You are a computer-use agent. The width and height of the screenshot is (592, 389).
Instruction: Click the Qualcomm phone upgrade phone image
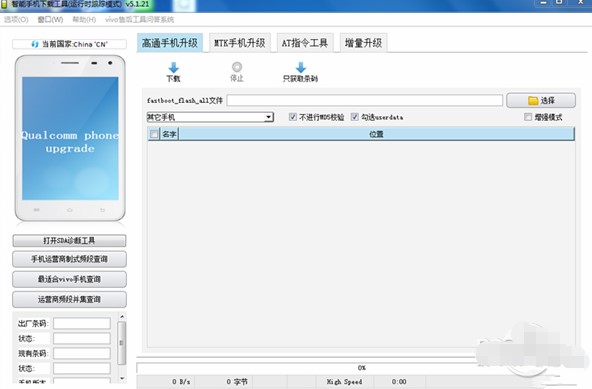tap(70, 138)
